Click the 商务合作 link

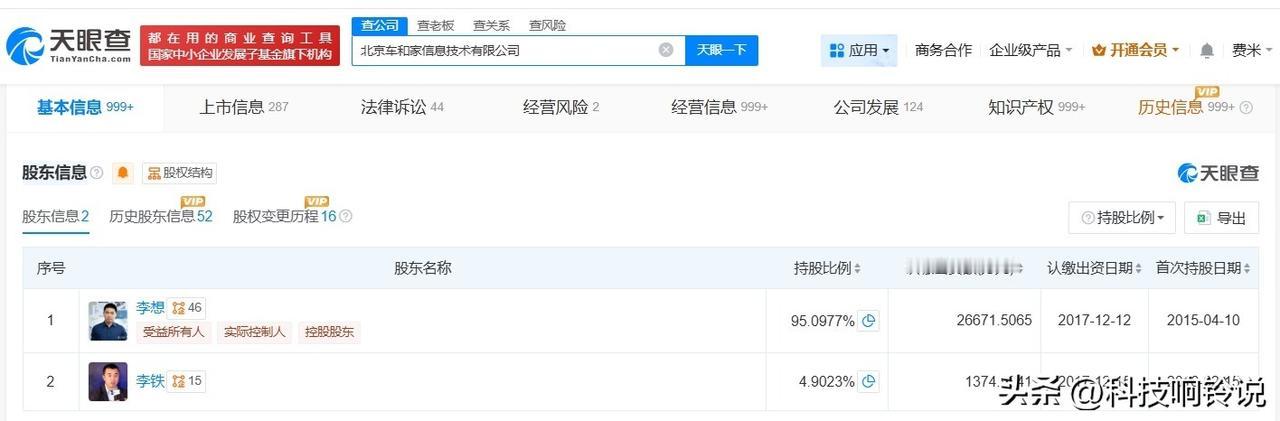pyautogui.click(x=943, y=50)
